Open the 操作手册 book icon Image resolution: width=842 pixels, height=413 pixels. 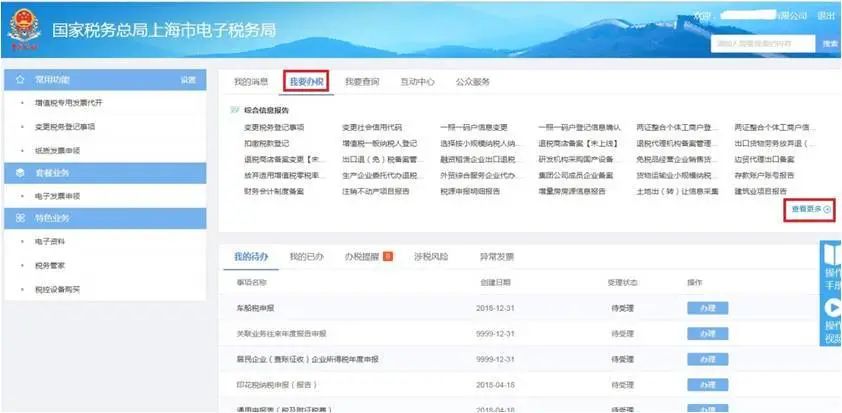[x=833, y=255]
